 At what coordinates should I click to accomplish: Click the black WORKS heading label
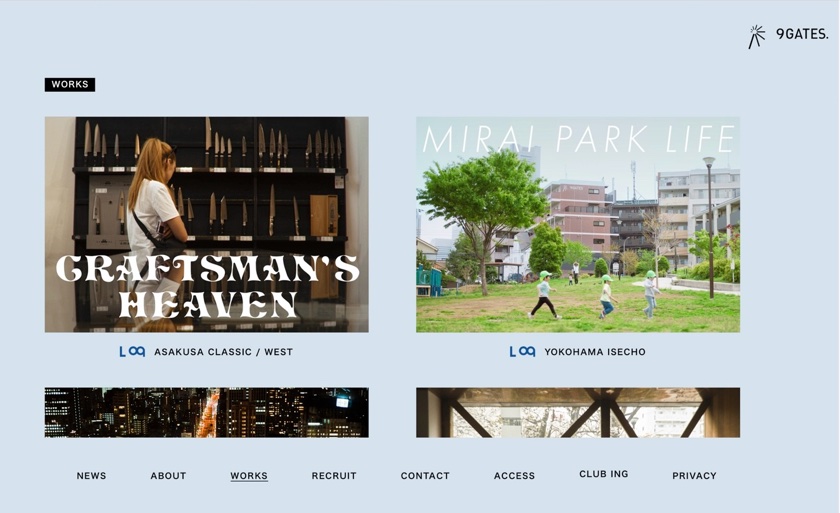(70, 85)
